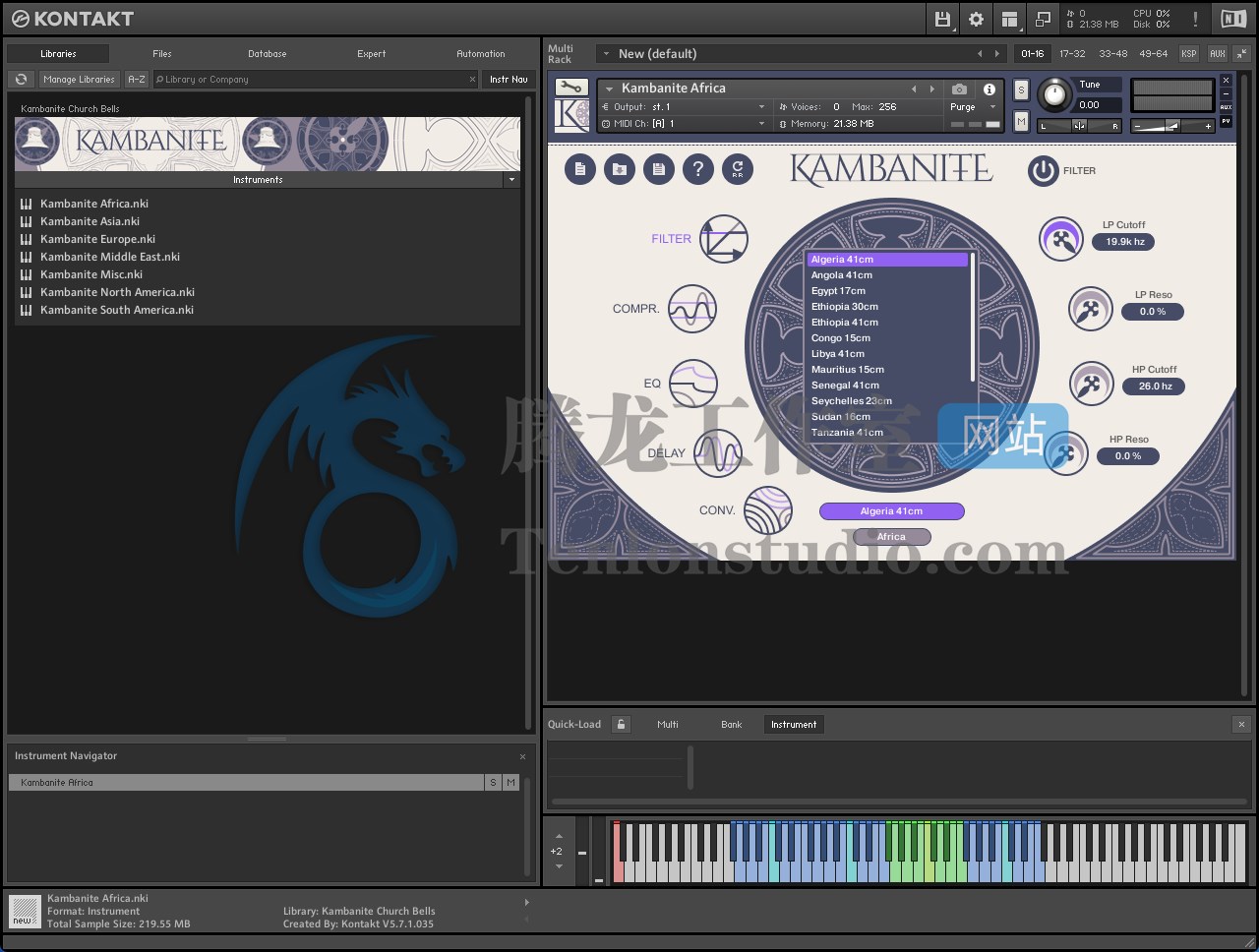
Task: Open the workspace layout panel icon
Action: tap(1009, 19)
